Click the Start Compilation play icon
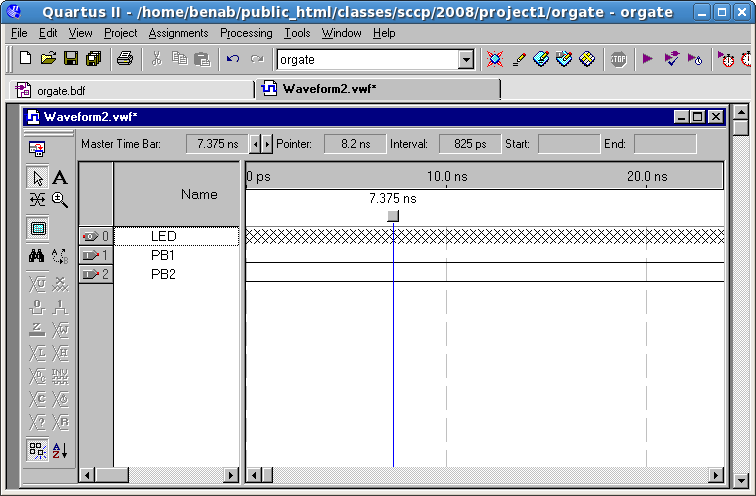Image resolution: width=756 pixels, height=496 pixels. [647, 59]
